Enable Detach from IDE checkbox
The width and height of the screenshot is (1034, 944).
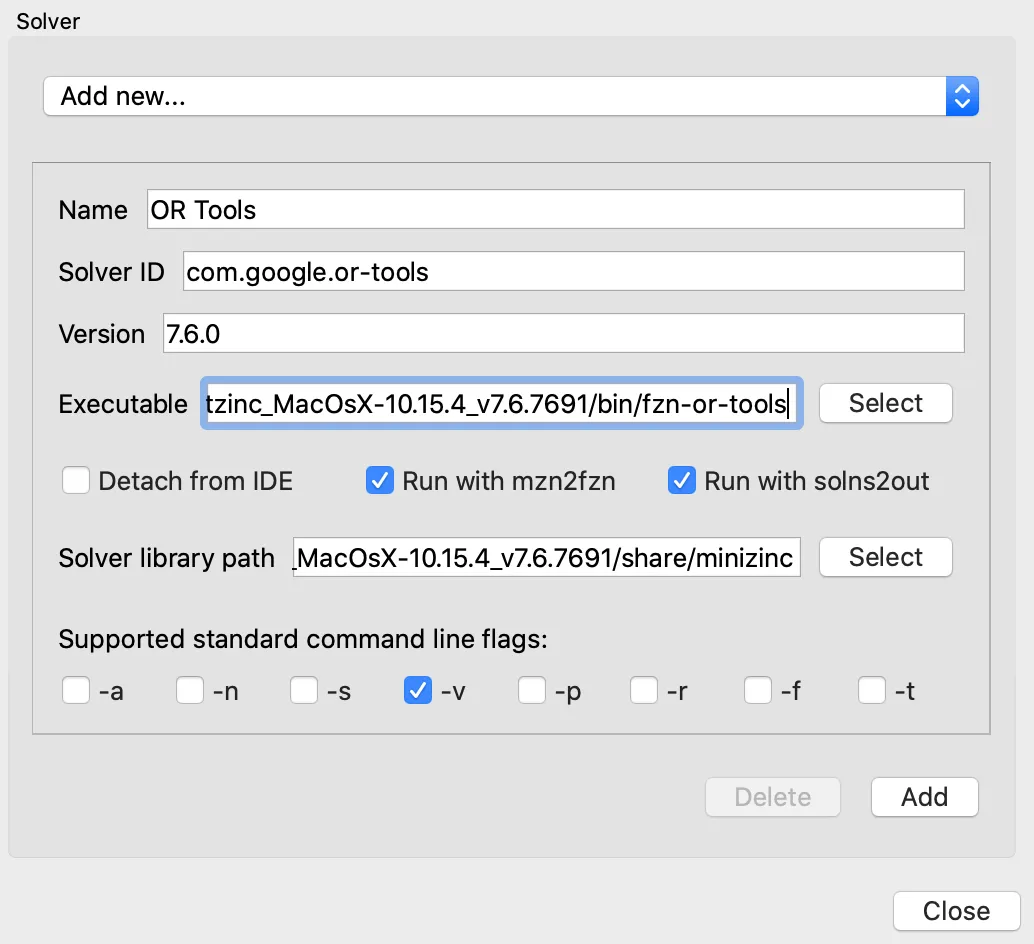(x=76, y=480)
